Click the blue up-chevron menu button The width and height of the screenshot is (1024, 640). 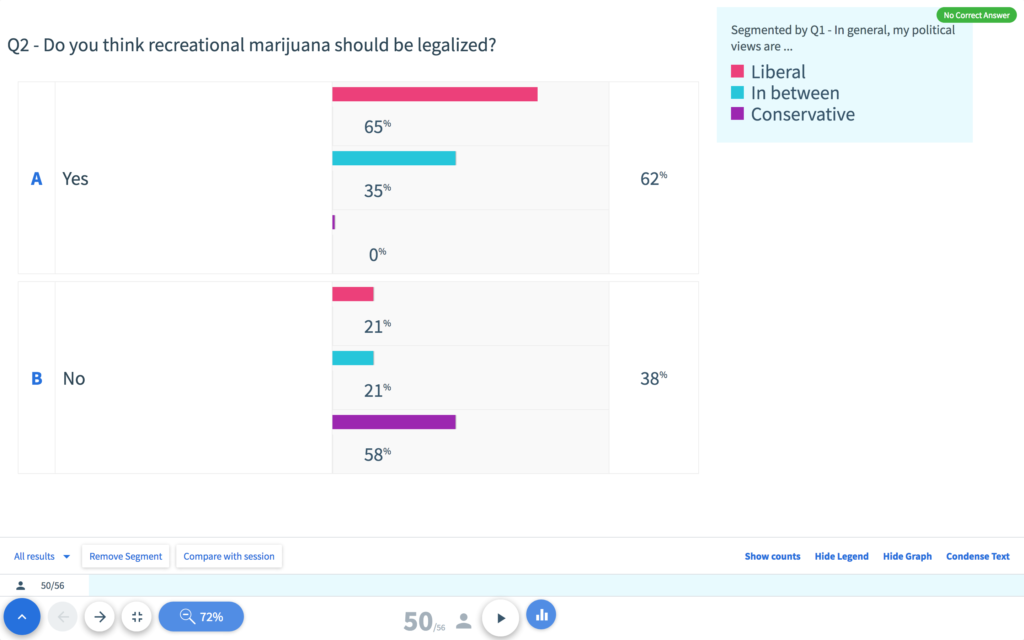click(x=22, y=617)
